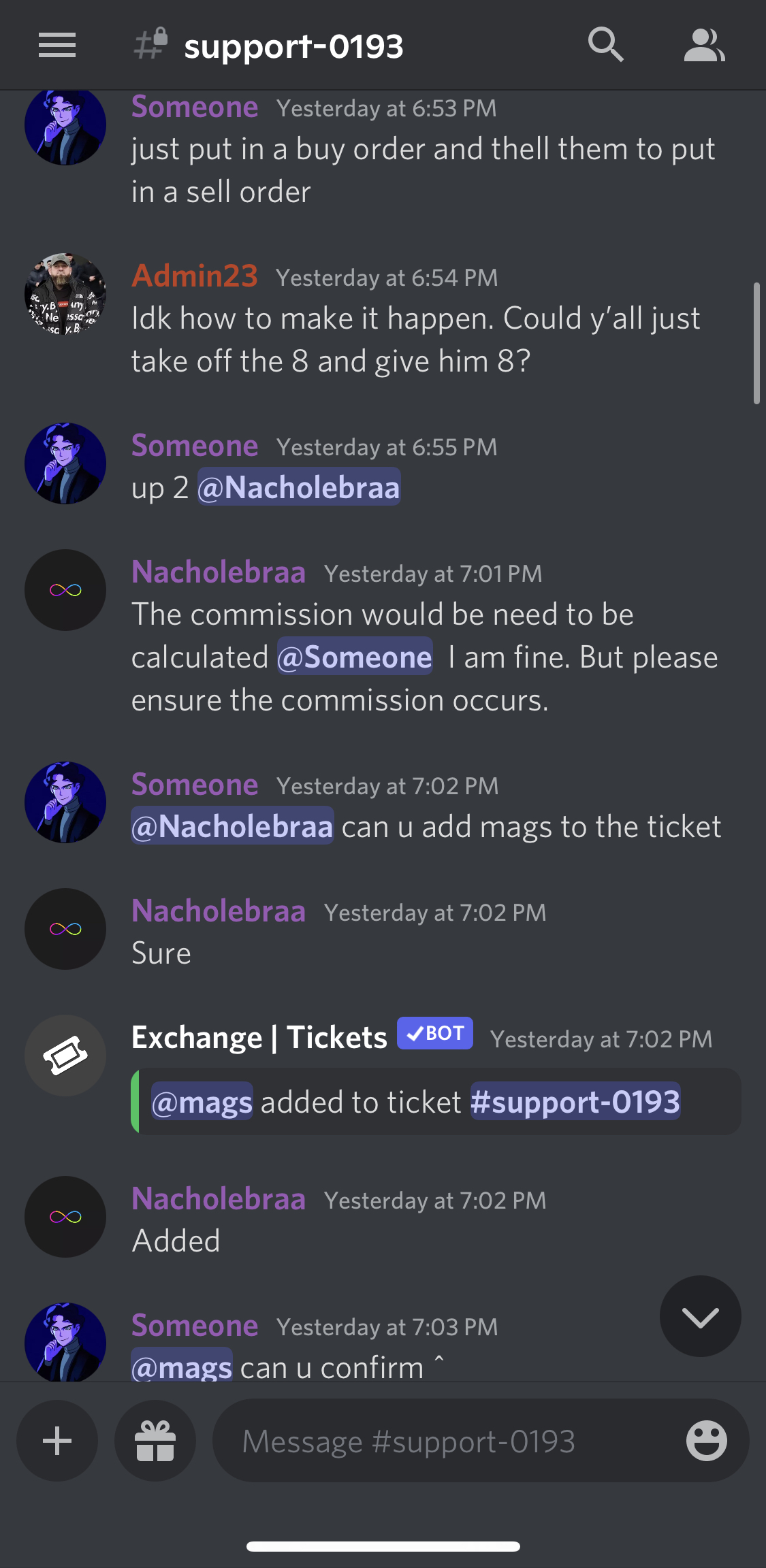Tap Admin23's profile avatar

coord(65,294)
